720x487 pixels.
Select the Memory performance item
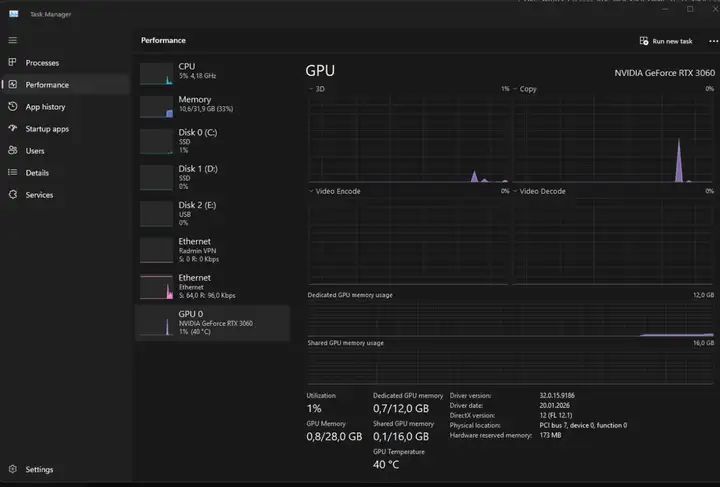213,106
